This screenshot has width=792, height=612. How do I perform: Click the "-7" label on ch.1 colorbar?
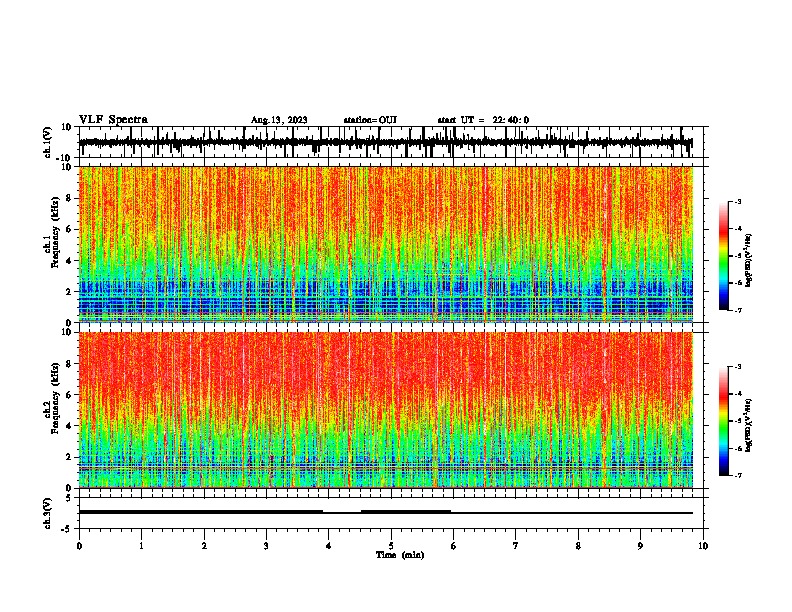738,311
